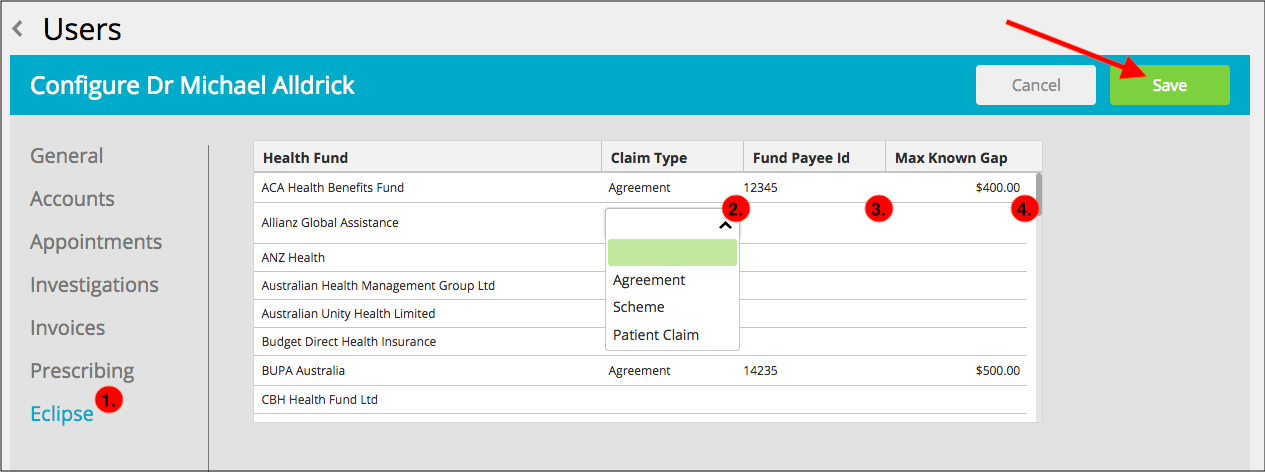
Task: Click the Fund Payee Id field for Allianz
Action: 814,223
